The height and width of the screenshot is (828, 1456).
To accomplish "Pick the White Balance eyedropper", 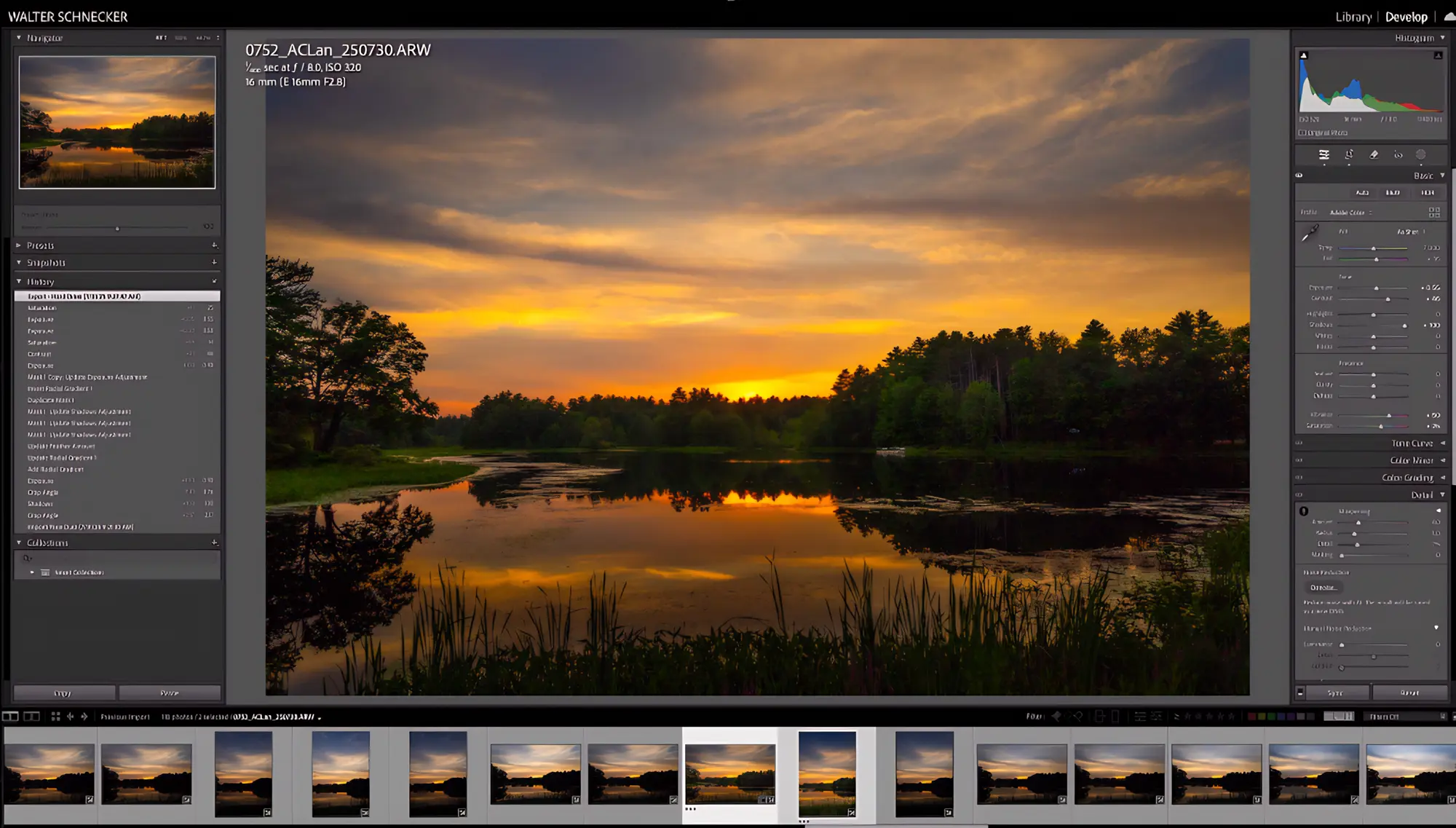I will pyautogui.click(x=1310, y=233).
